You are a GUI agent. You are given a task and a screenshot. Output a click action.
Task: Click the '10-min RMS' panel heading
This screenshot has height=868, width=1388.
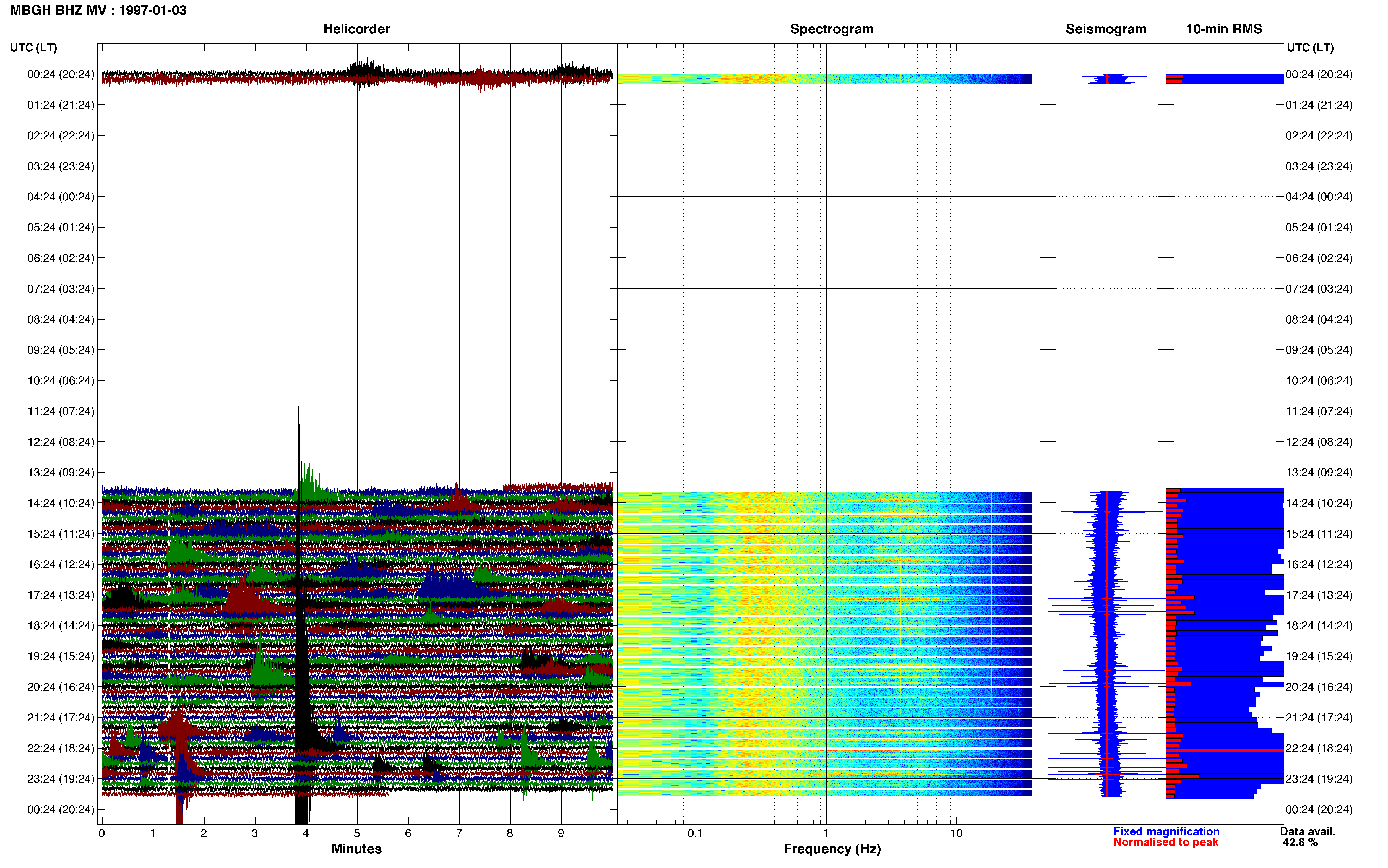[1224, 29]
